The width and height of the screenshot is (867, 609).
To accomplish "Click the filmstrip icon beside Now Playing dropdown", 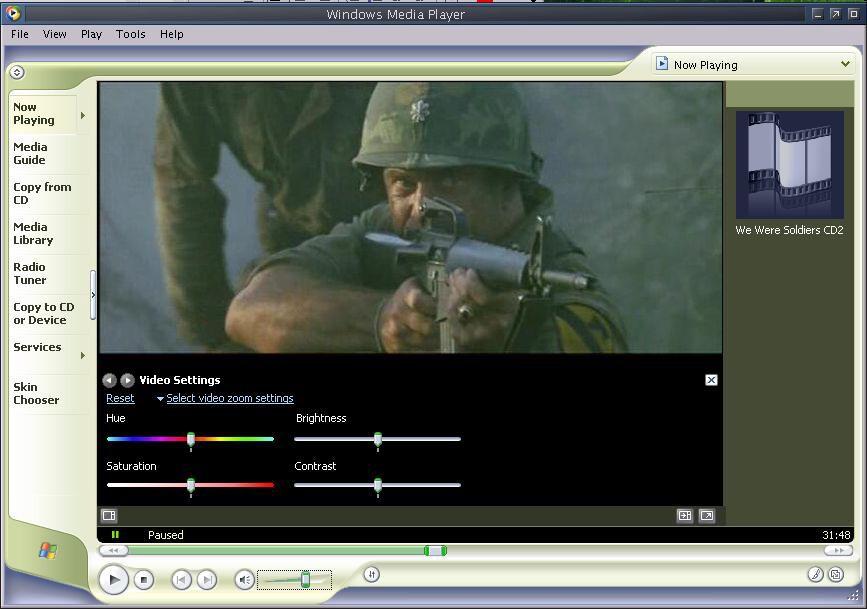I will (662, 63).
